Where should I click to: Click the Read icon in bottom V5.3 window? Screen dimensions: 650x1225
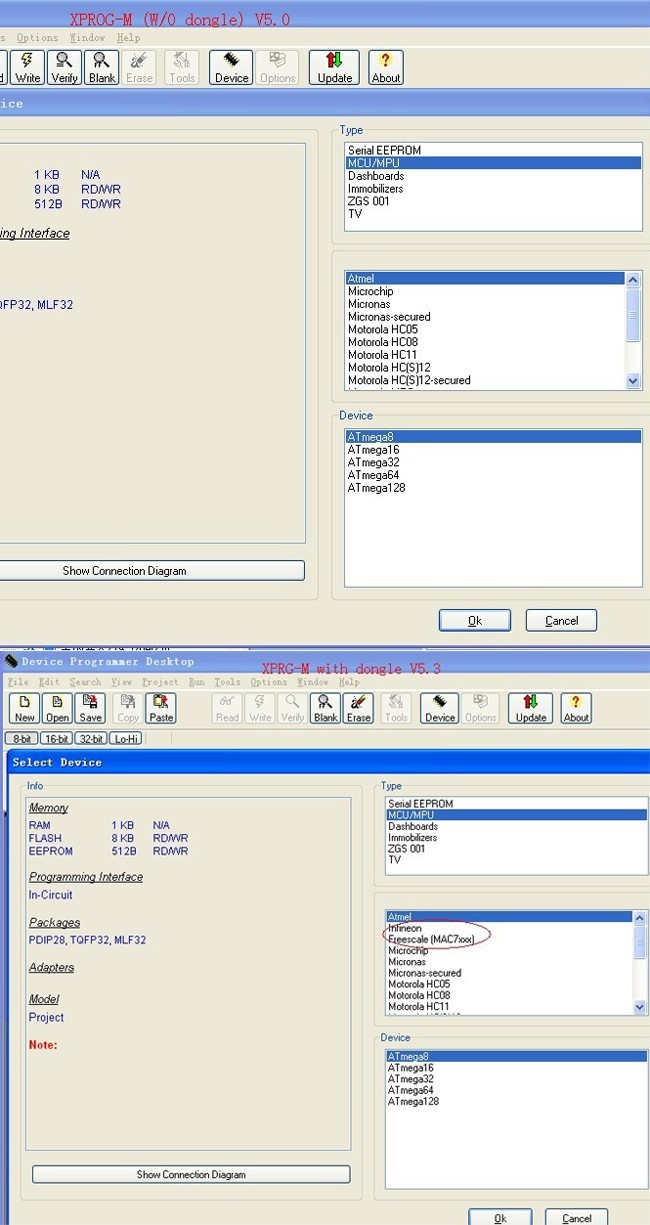[x=227, y=708]
